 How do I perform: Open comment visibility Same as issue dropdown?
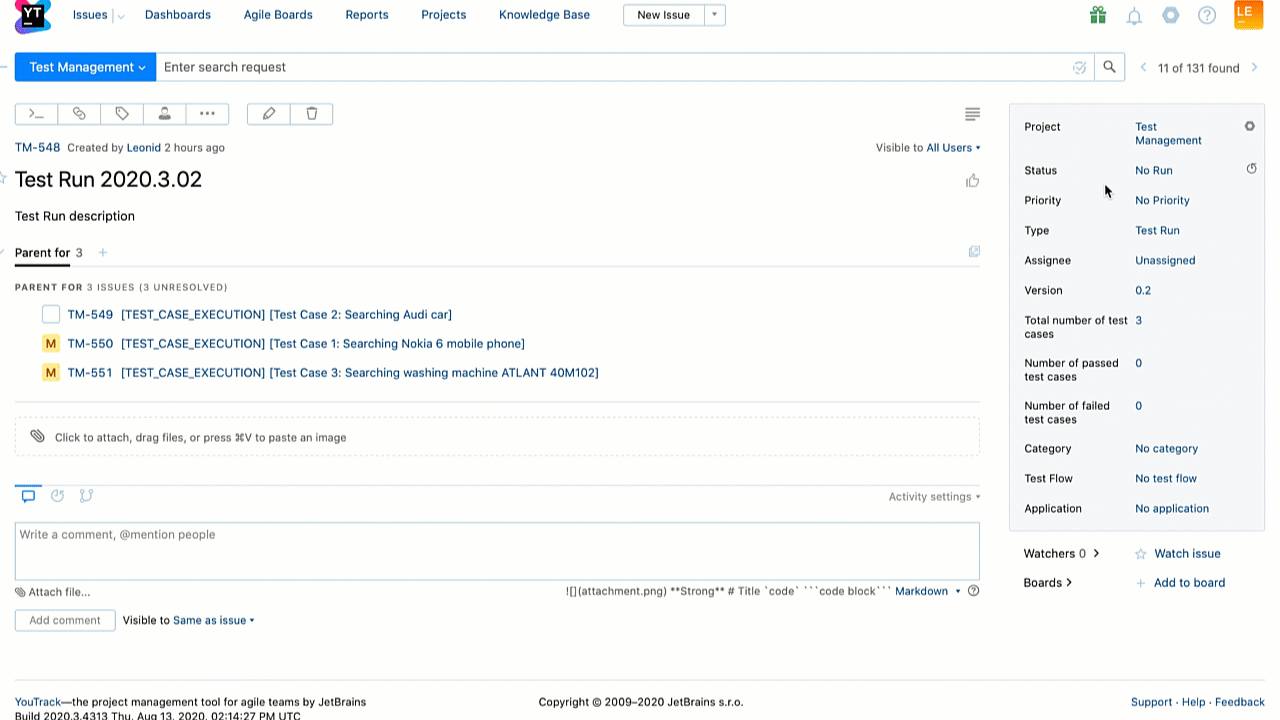[x=214, y=620]
